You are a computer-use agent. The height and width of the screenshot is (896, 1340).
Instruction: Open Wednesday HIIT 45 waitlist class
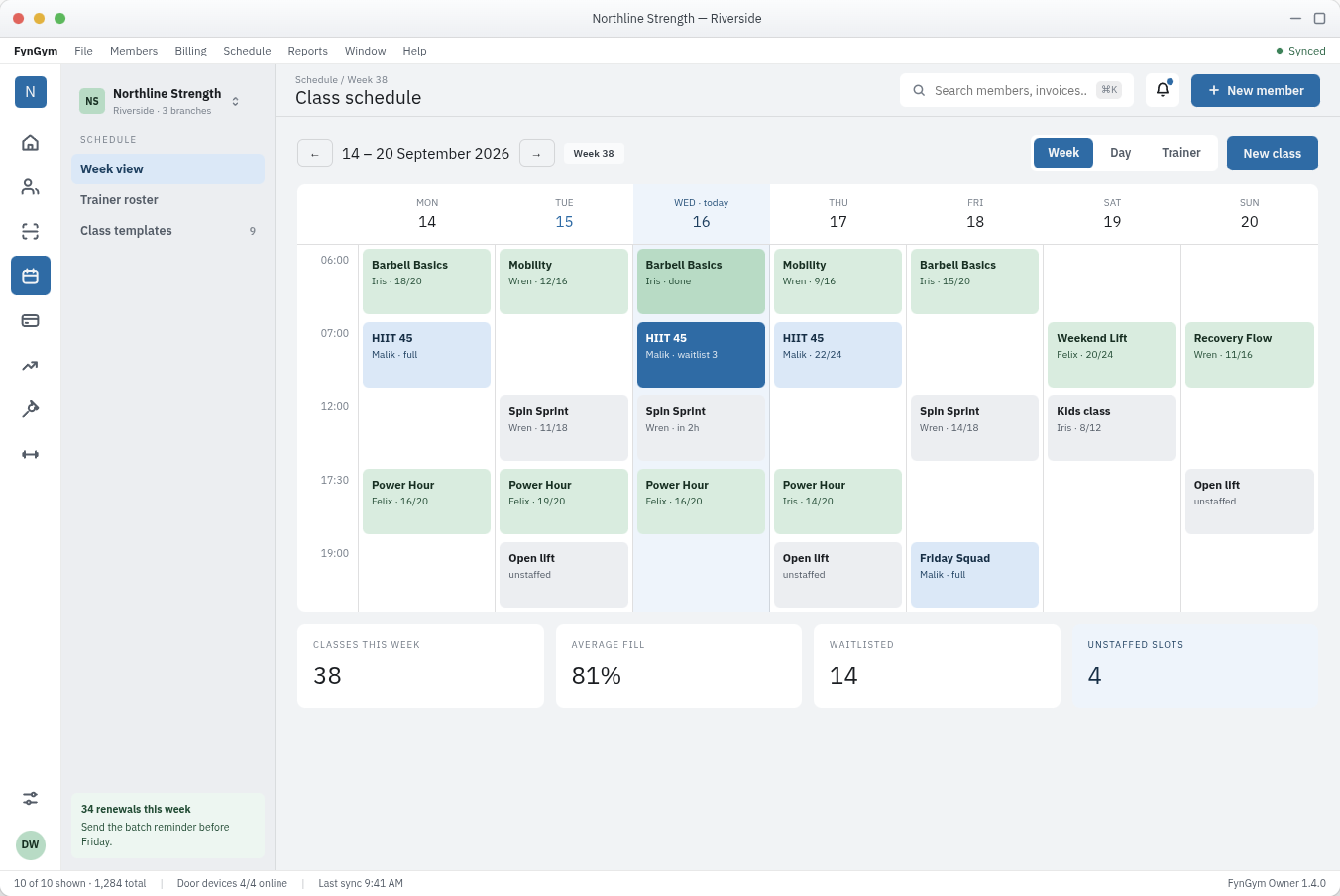pyautogui.click(x=701, y=355)
